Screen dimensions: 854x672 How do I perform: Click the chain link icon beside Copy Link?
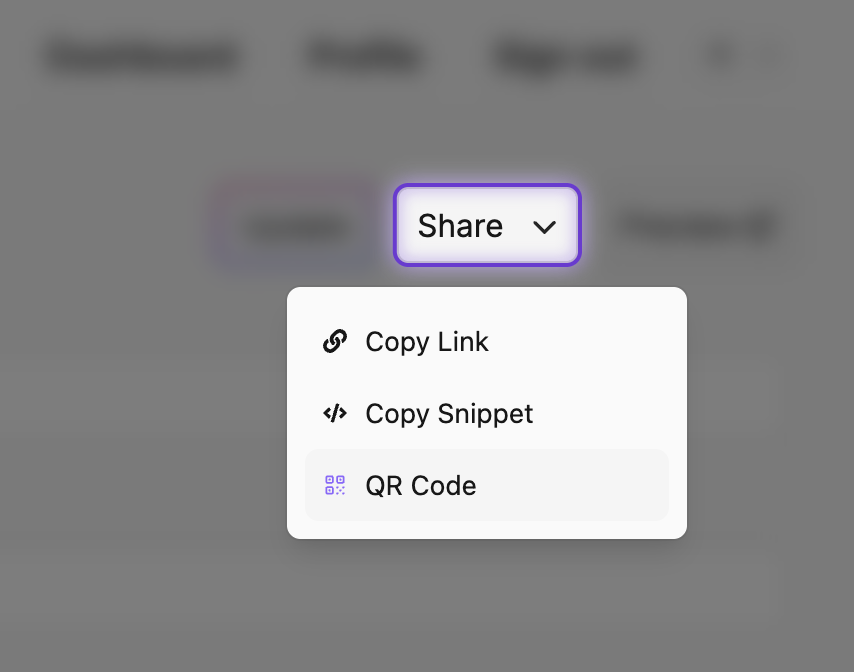(x=335, y=341)
